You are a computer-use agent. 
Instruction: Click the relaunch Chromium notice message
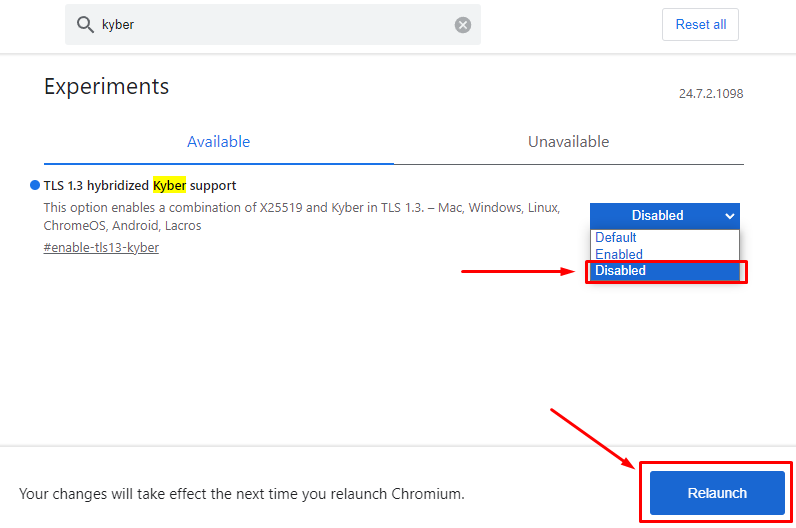242,493
